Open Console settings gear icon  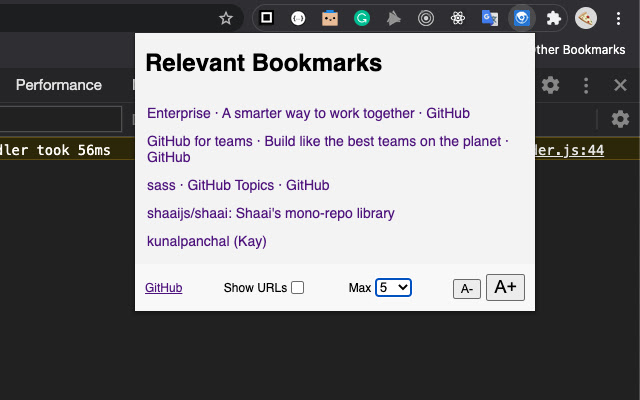tap(620, 119)
